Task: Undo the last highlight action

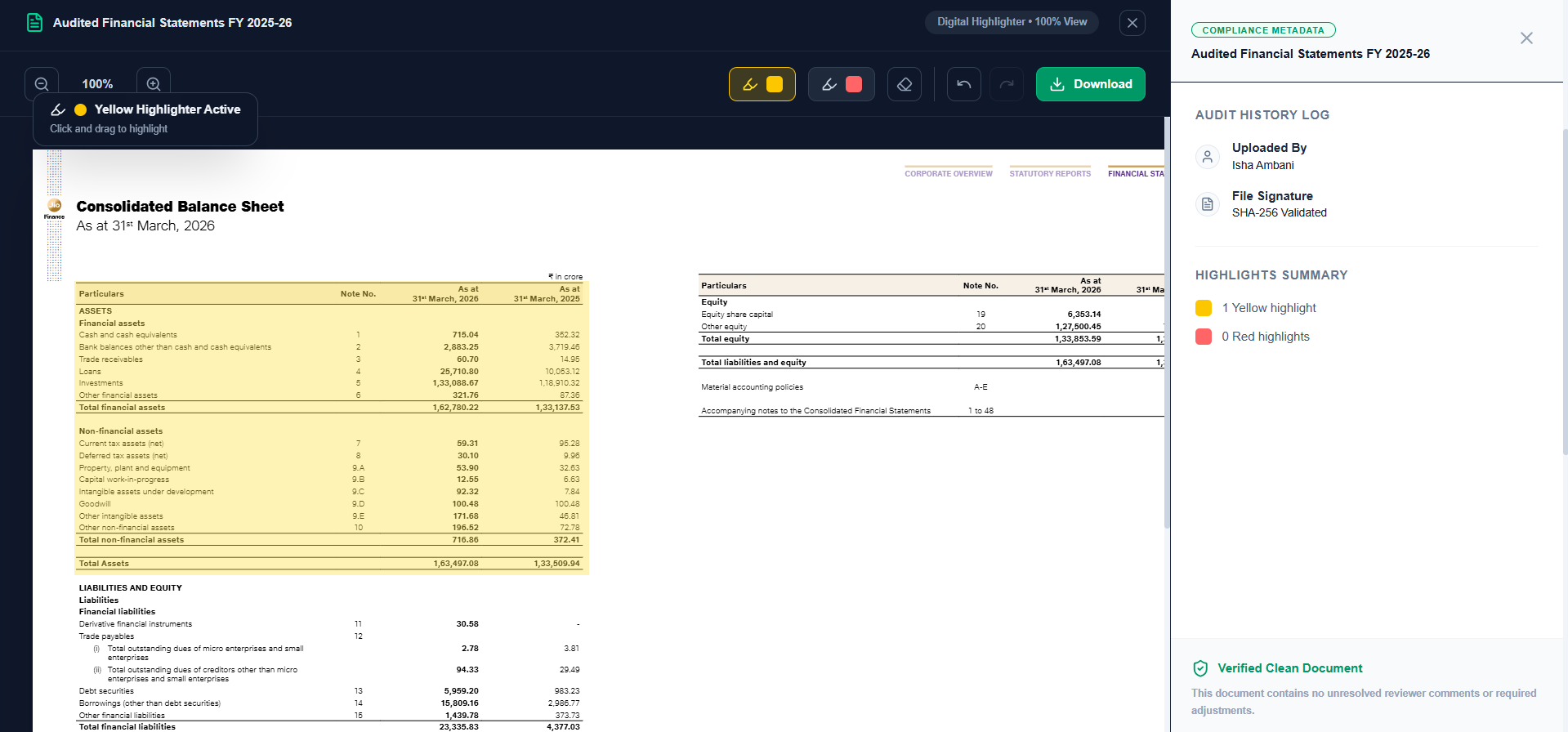Action: [964, 84]
